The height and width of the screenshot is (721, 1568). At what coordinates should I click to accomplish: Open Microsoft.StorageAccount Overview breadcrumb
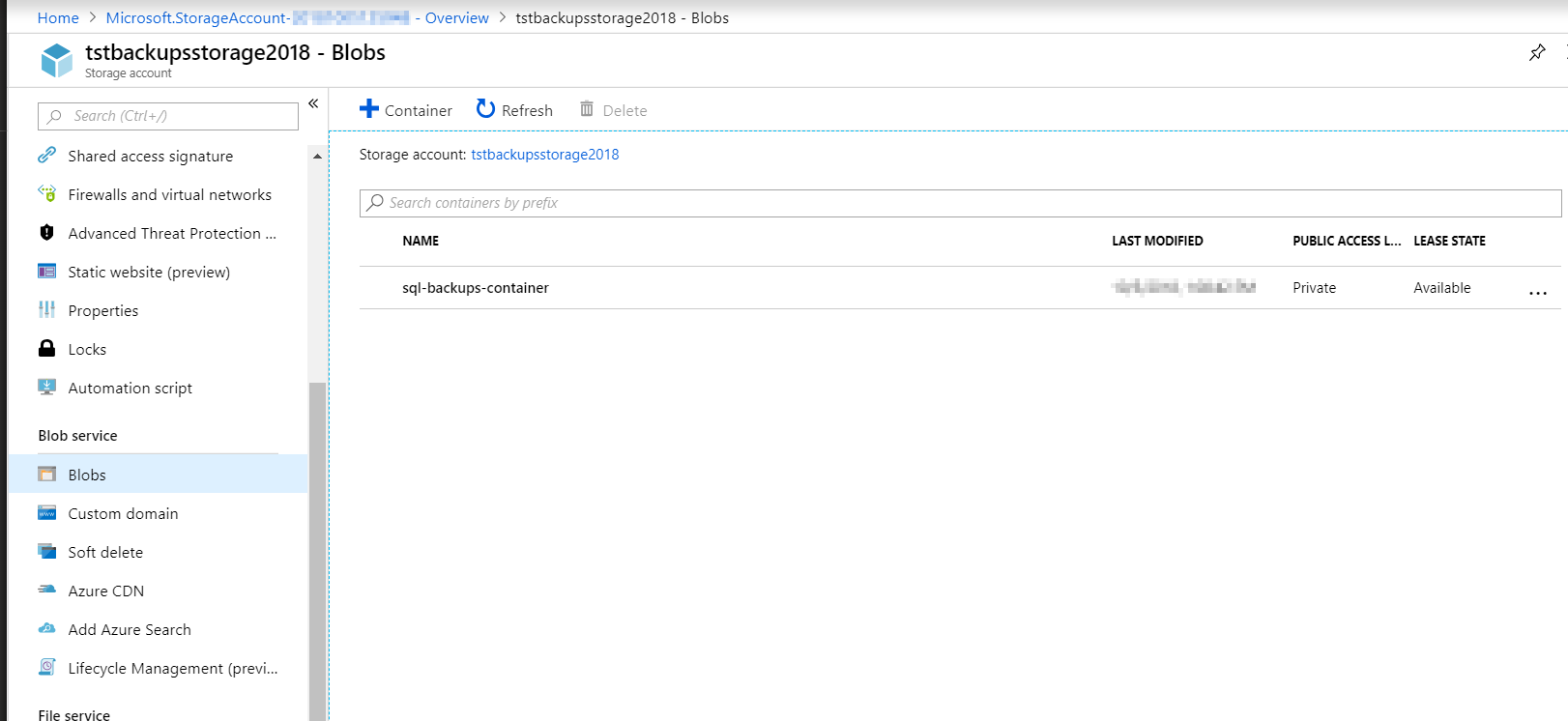click(x=298, y=17)
